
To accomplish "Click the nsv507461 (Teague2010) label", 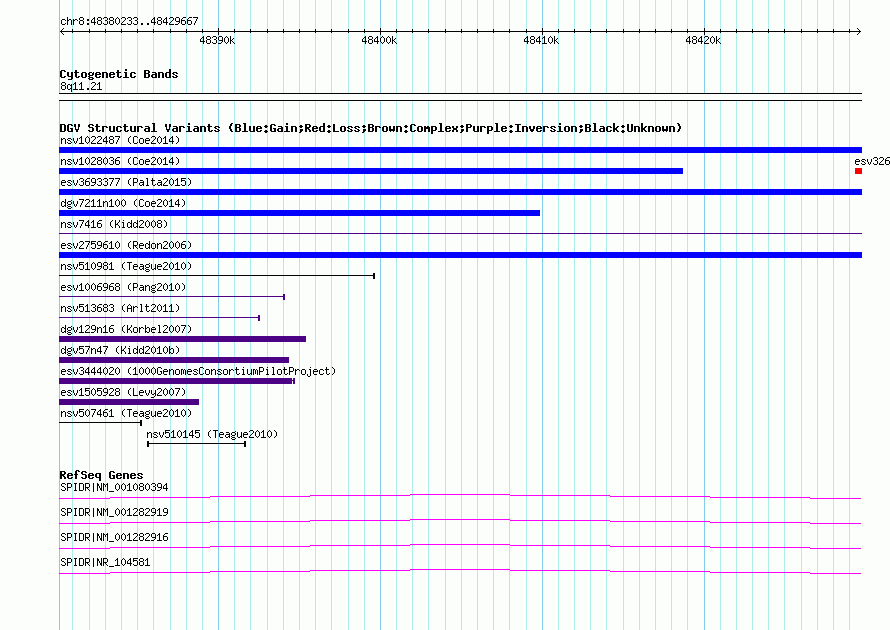I will [126, 413].
